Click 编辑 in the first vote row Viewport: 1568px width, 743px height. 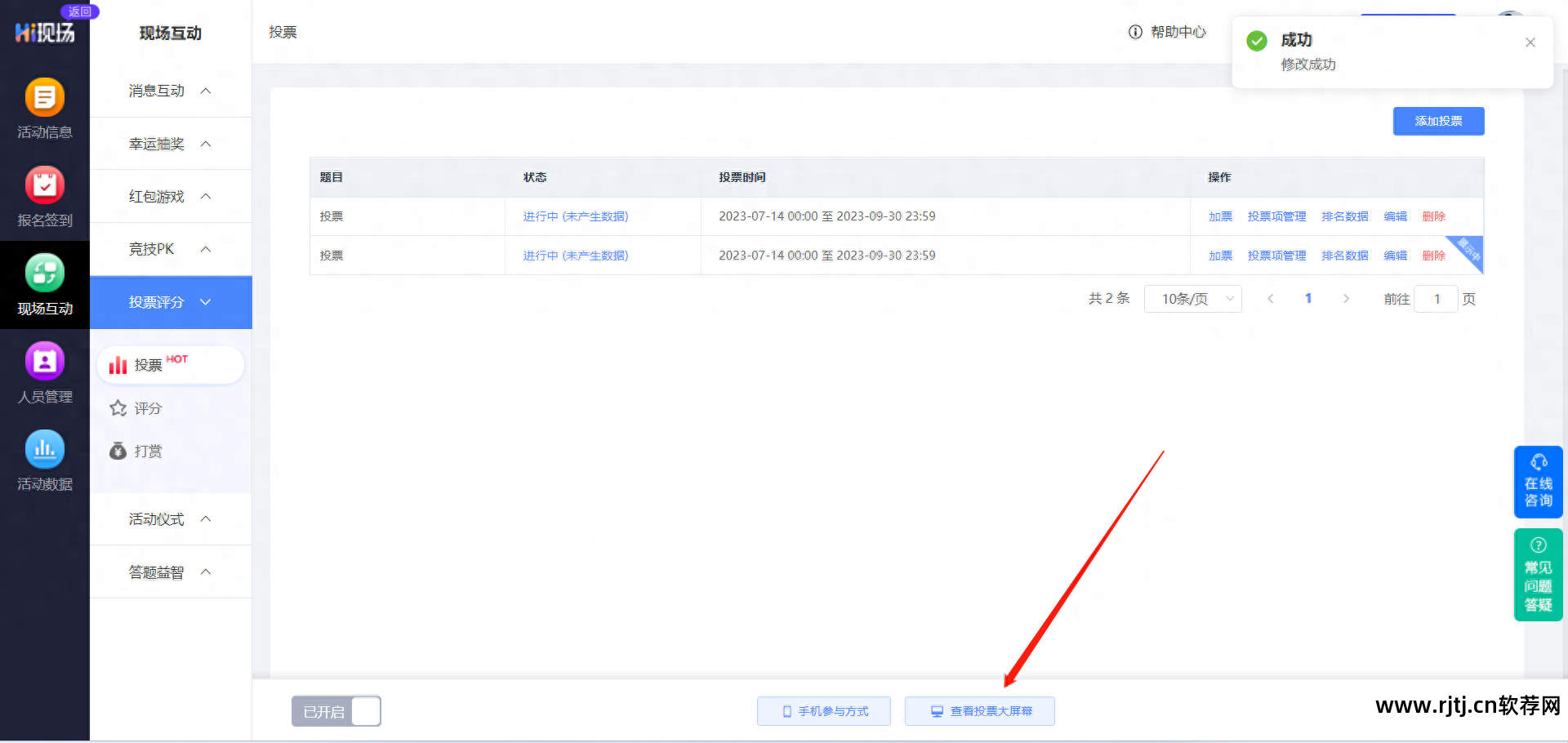pos(1395,216)
